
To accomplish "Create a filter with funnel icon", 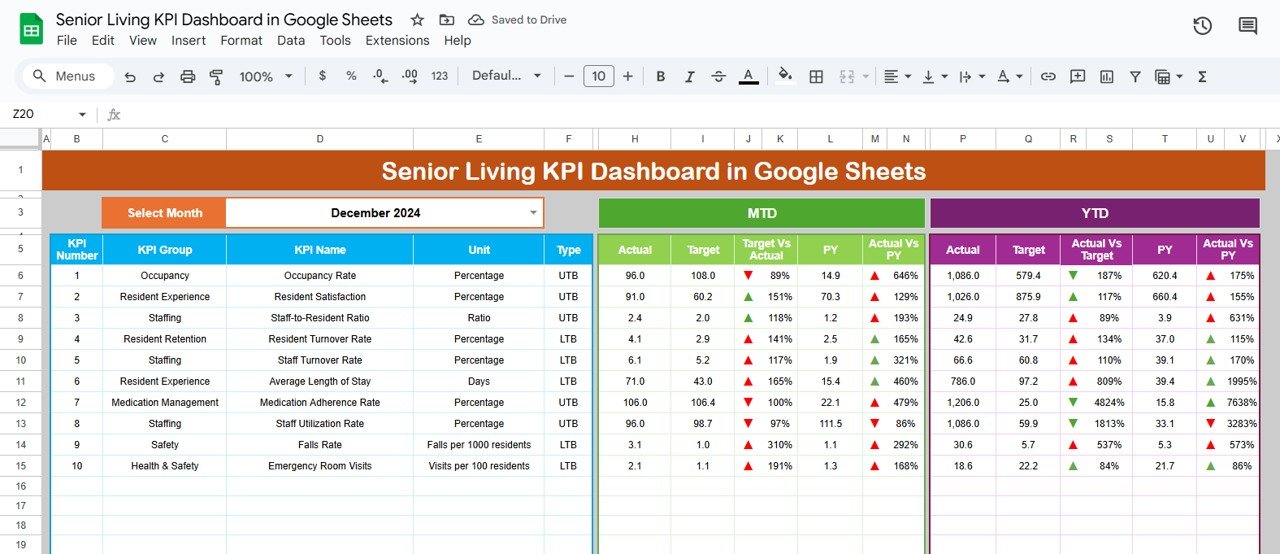I will coord(1135,77).
